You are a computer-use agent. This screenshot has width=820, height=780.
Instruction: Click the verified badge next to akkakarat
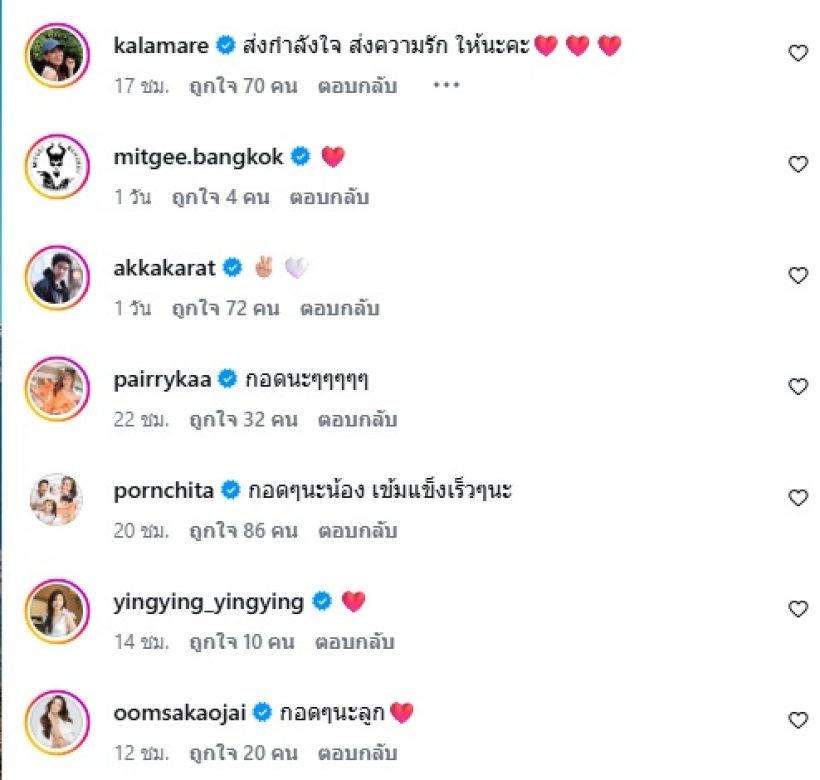click(x=232, y=267)
